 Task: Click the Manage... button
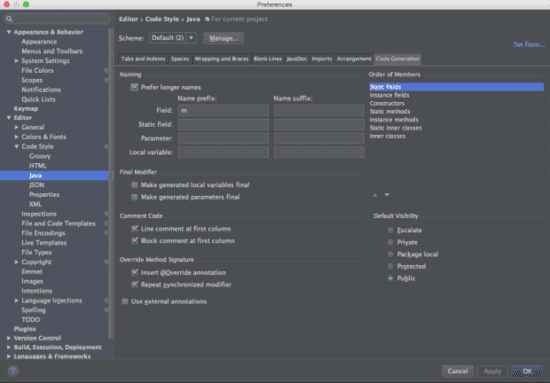tap(223, 38)
